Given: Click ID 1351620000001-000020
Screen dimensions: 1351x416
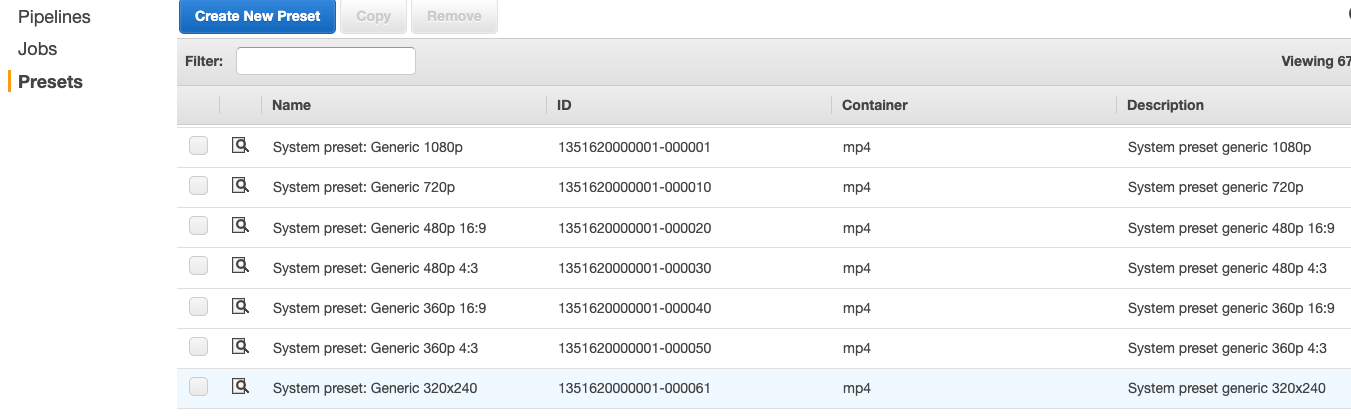Looking at the screenshot, I should coord(634,228).
